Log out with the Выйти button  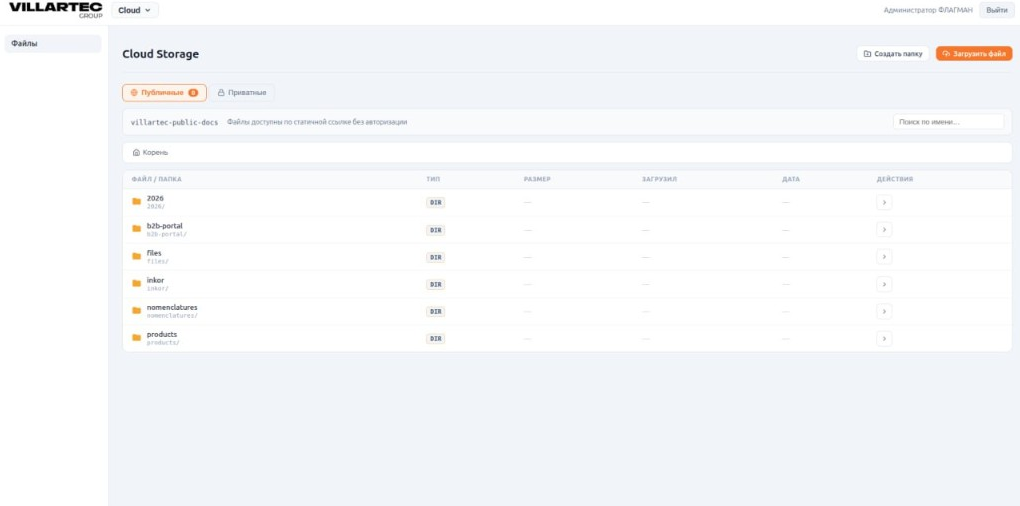(x=997, y=10)
